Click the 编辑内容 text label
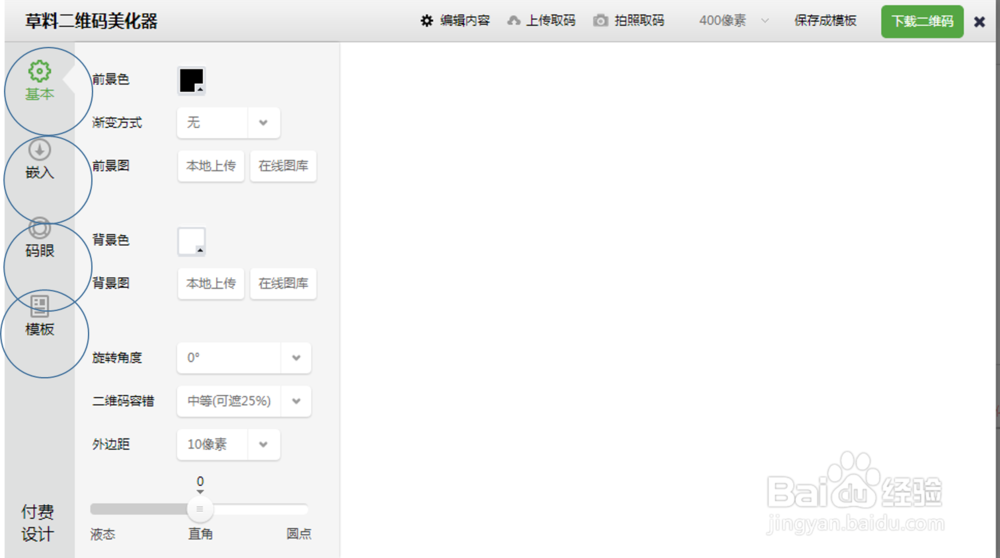The height and width of the screenshot is (558, 1000). [x=465, y=20]
